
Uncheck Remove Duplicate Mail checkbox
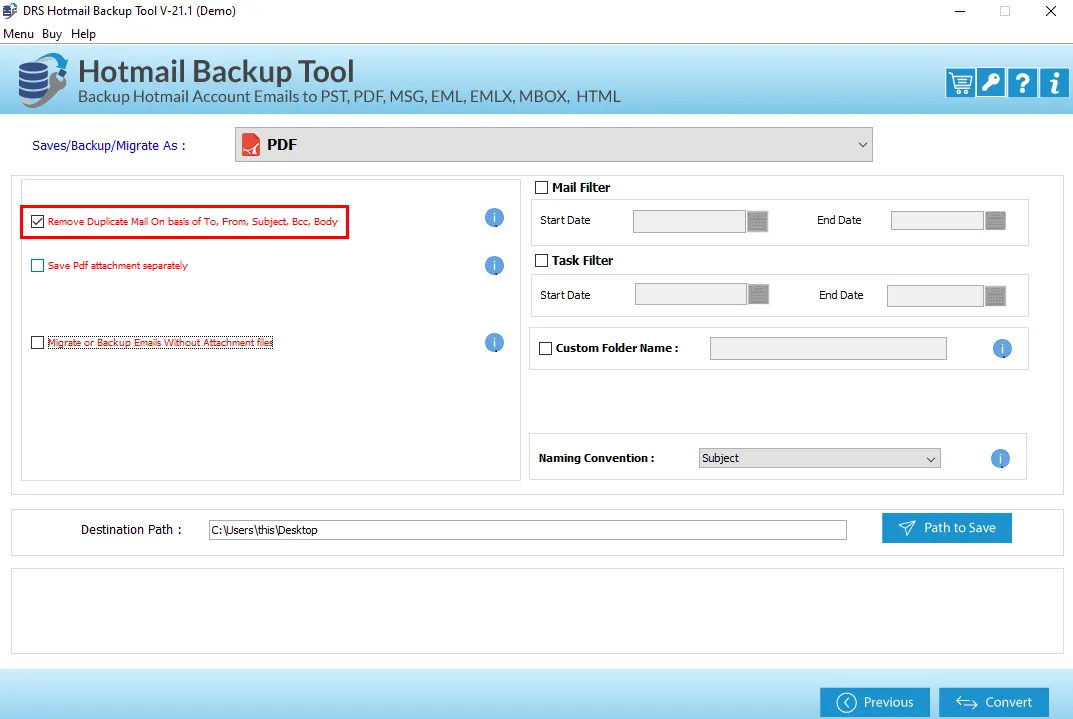tap(38, 222)
